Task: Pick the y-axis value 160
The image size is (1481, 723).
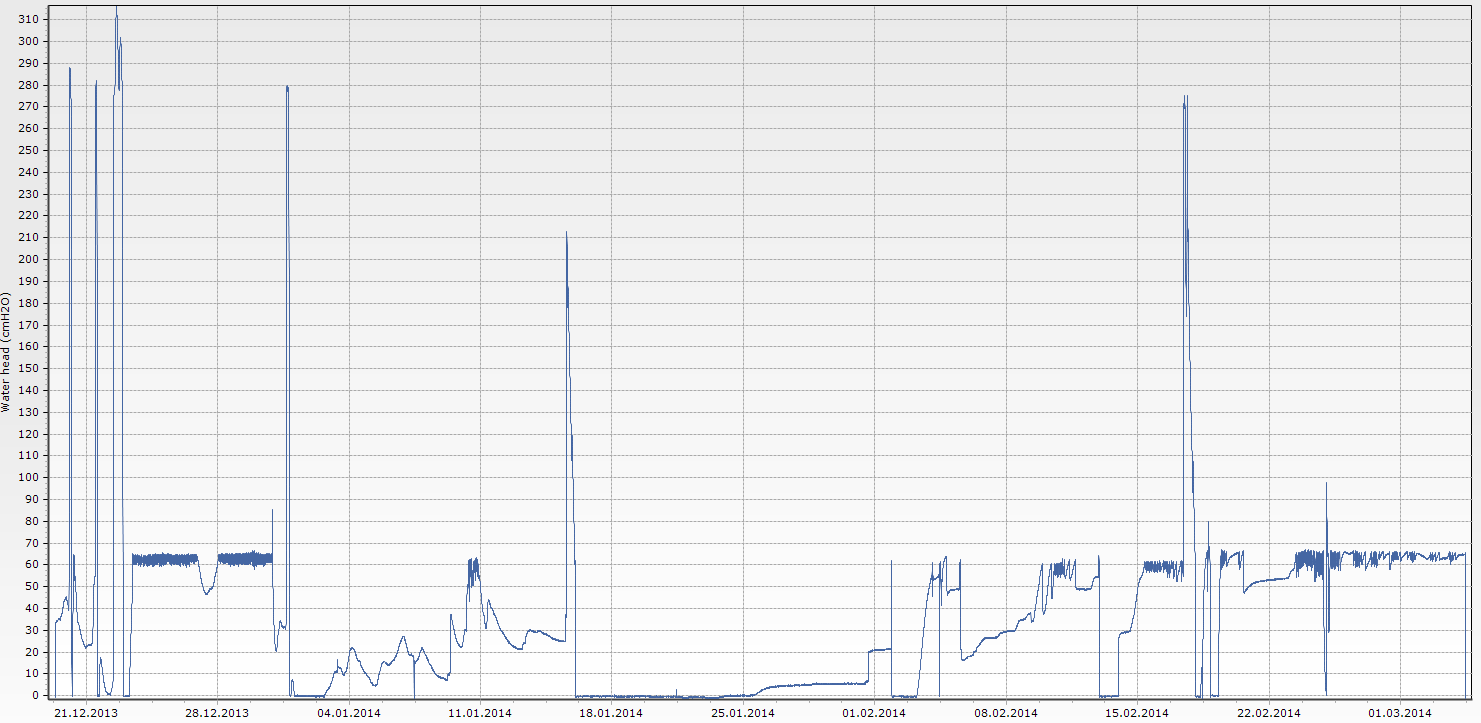Action: pos(29,347)
